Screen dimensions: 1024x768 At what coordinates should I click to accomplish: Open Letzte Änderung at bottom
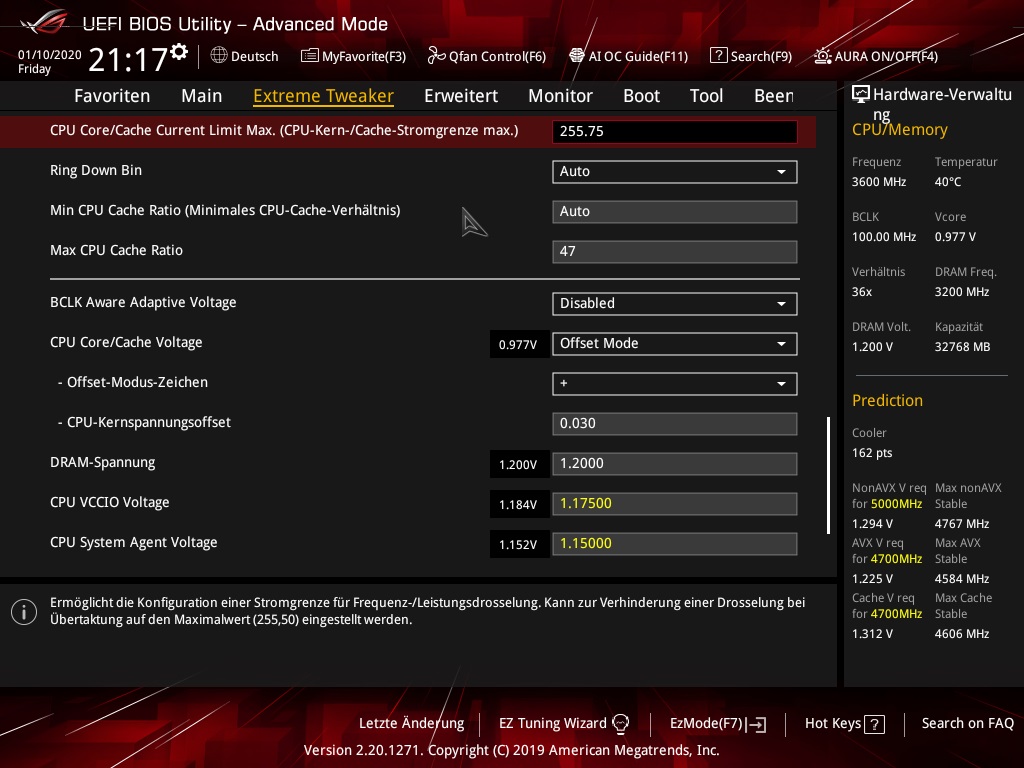pyautogui.click(x=411, y=724)
